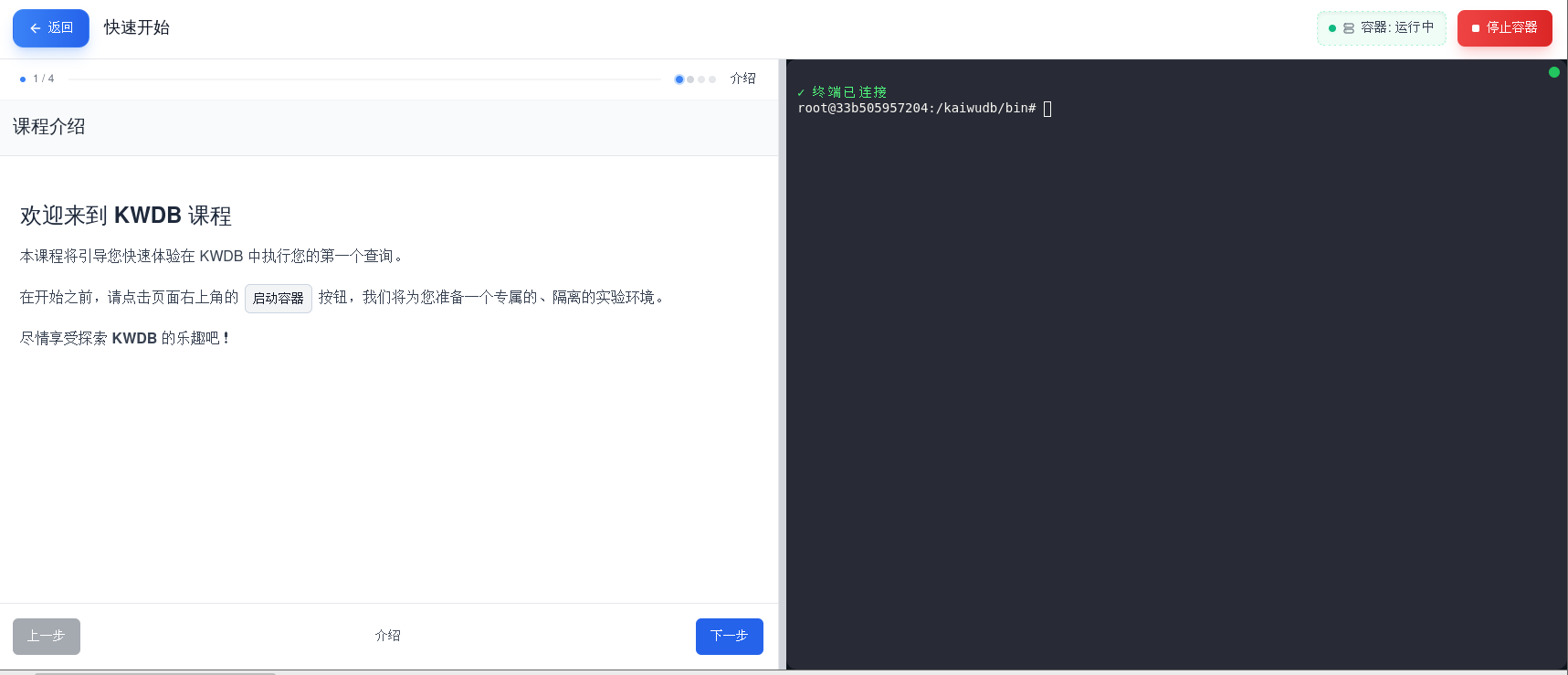Click the 介绍 label beside the step dots
Screen dimensions: 1568x675
click(x=743, y=79)
